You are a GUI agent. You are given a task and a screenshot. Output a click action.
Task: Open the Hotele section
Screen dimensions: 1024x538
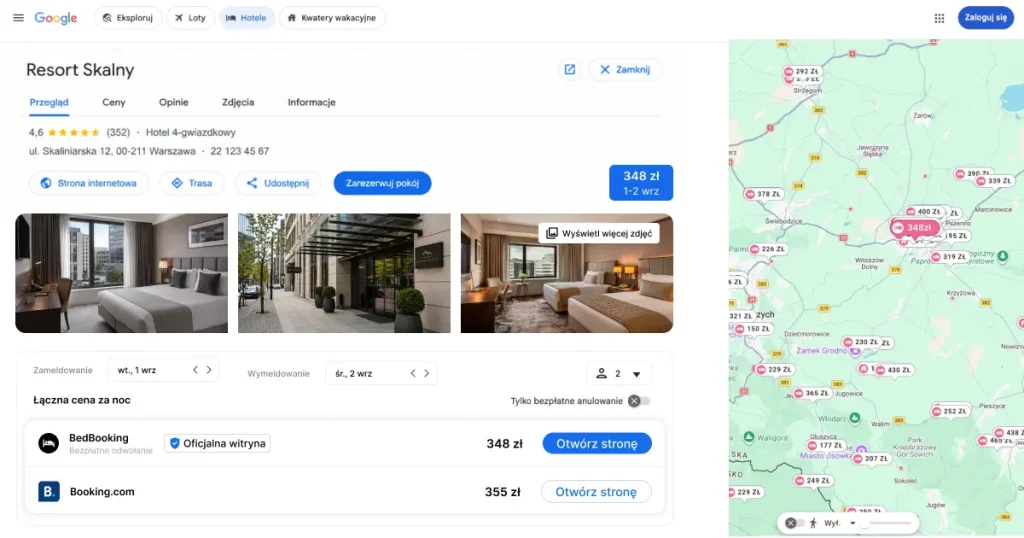point(246,18)
